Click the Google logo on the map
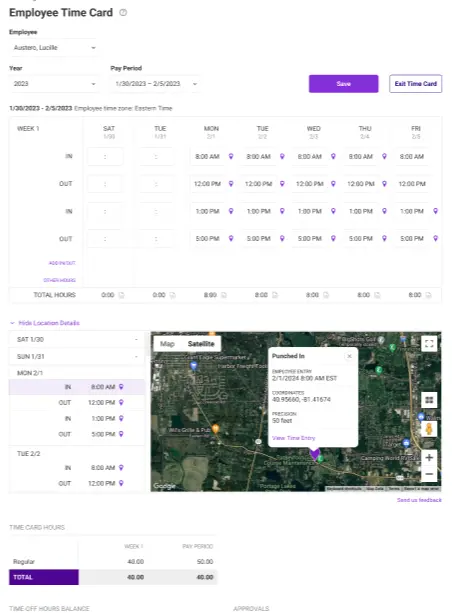 coord(164,486)
